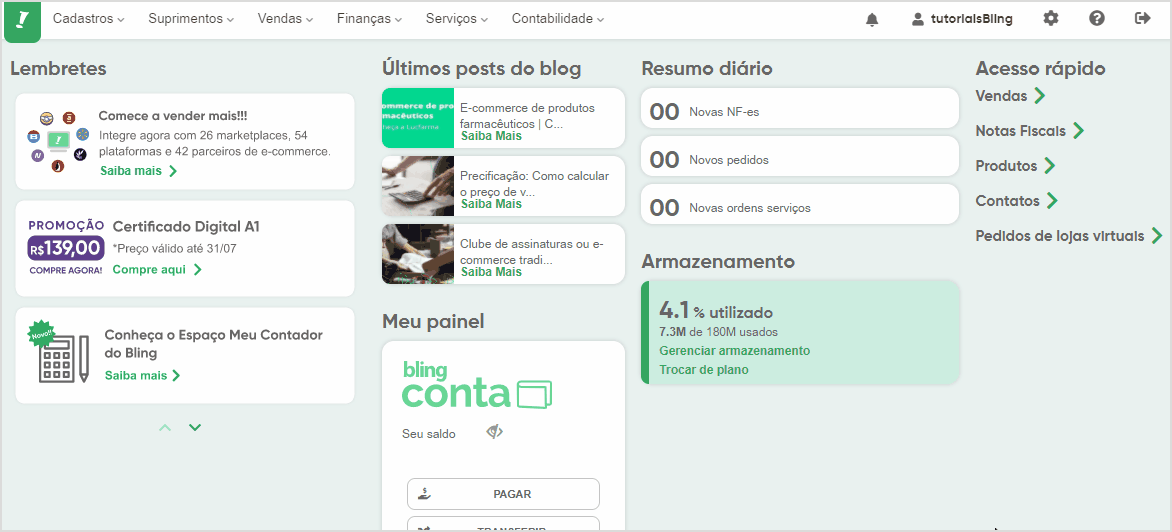Screen dimensions: 1172x532
Task: Open the help question mark icon
Action: [1097, 19]
